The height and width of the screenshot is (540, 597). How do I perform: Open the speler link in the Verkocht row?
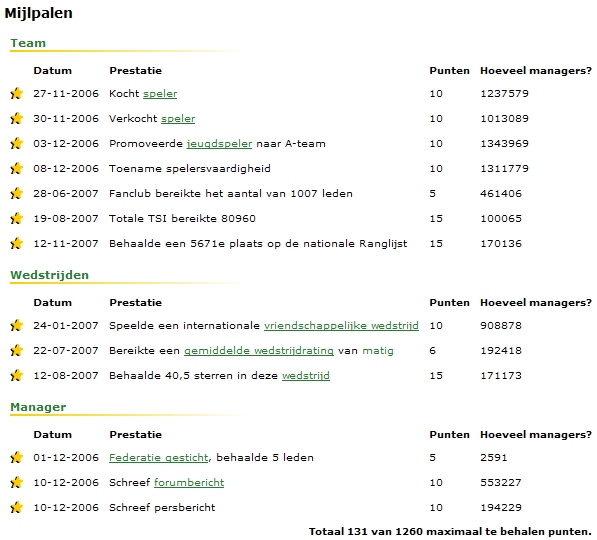(x=178, y=119)
